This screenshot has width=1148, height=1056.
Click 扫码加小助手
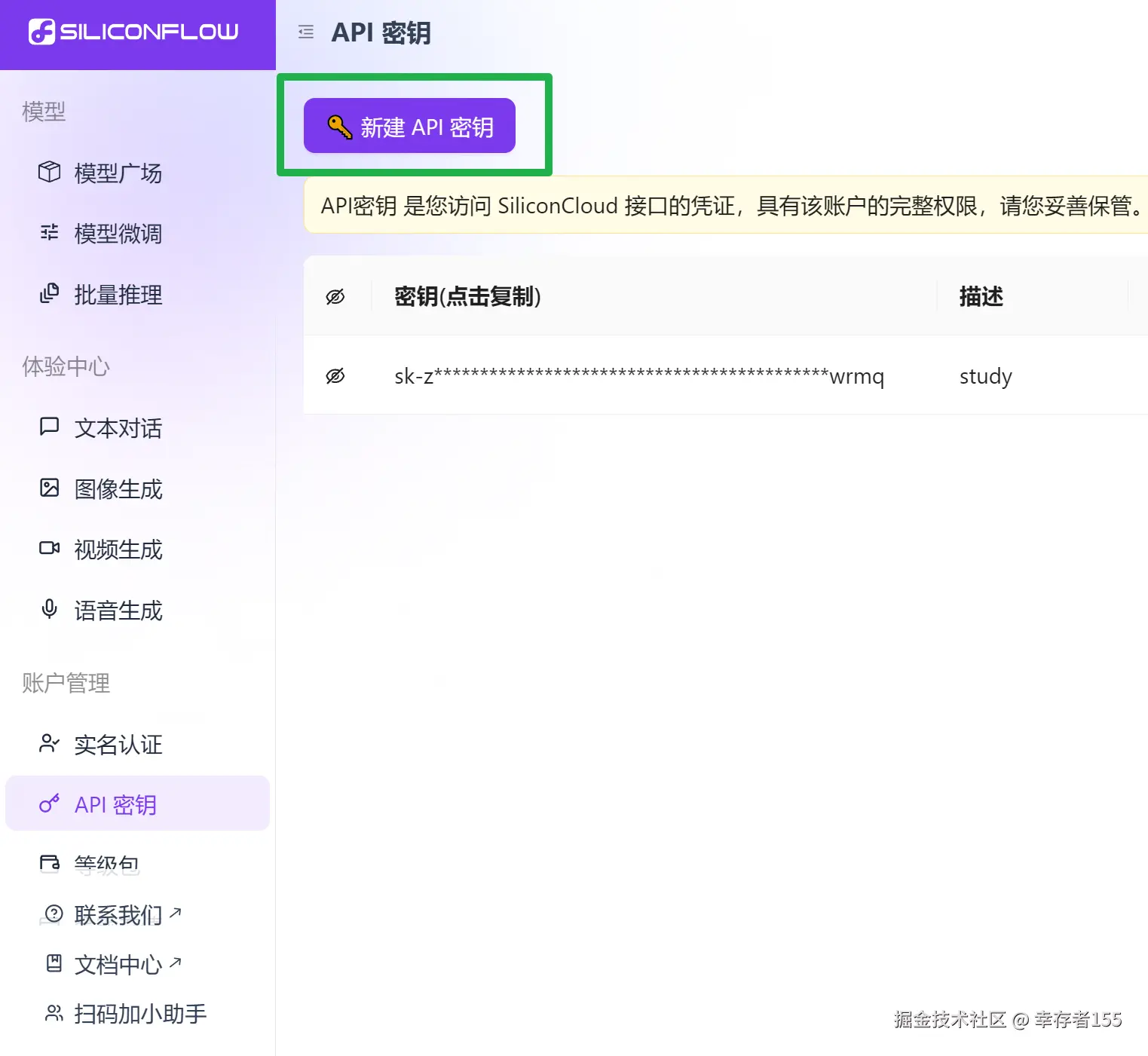(x=140, y=1014)
